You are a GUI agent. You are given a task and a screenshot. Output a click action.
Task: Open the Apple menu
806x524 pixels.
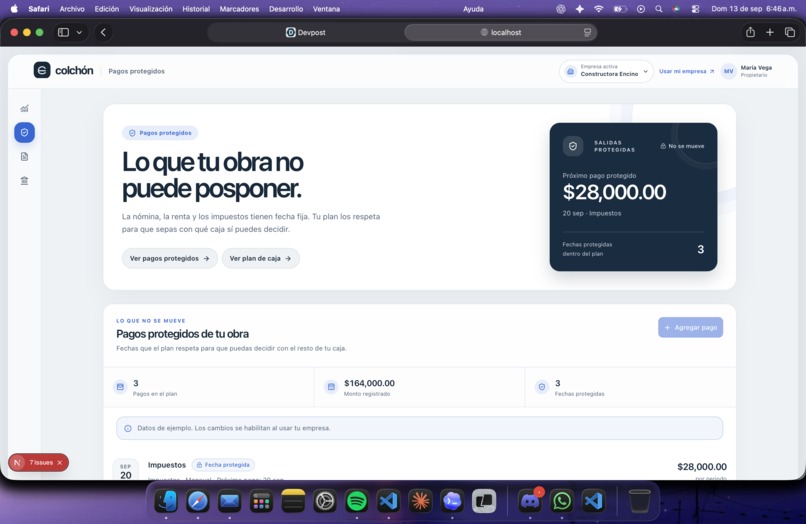point(14,9)
